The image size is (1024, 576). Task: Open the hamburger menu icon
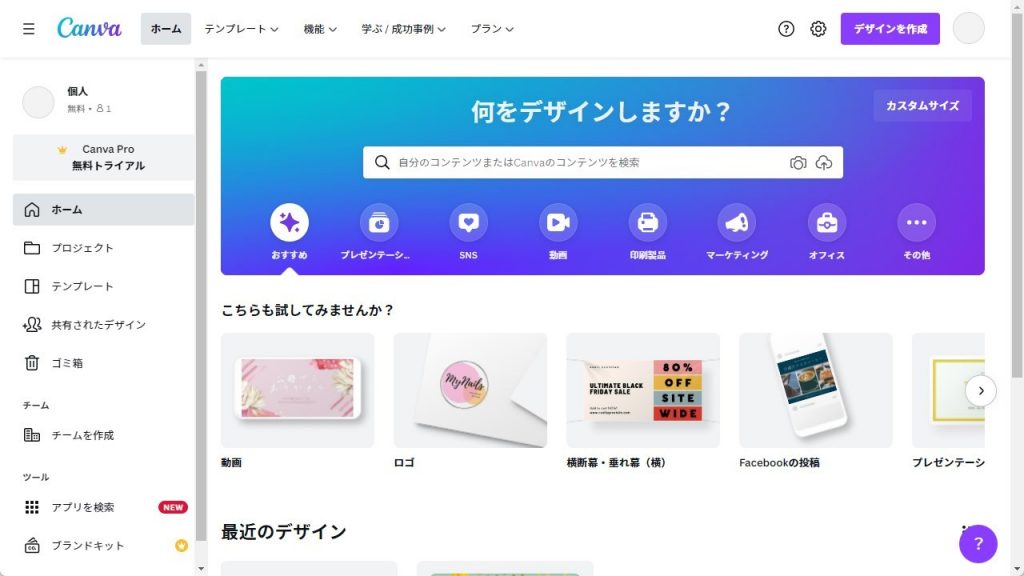(x=29, y=29)
